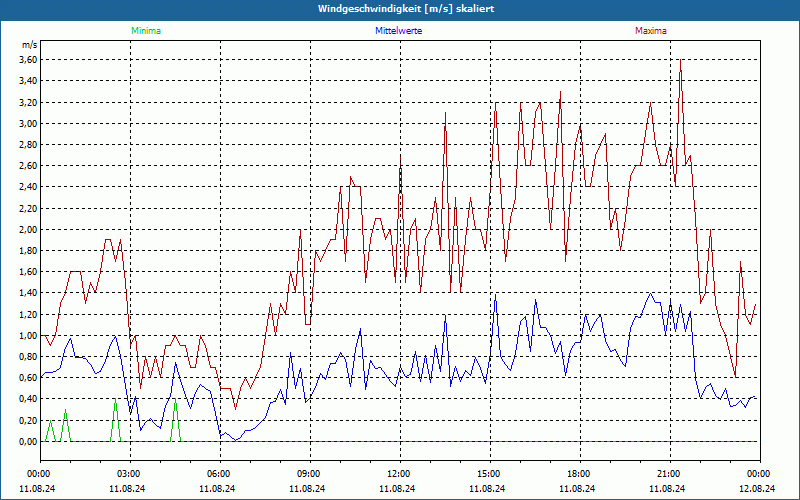Click the 1,20 y-axis value
The width and height of the screenshot is (800, 500).
click(x=28, y=314)
